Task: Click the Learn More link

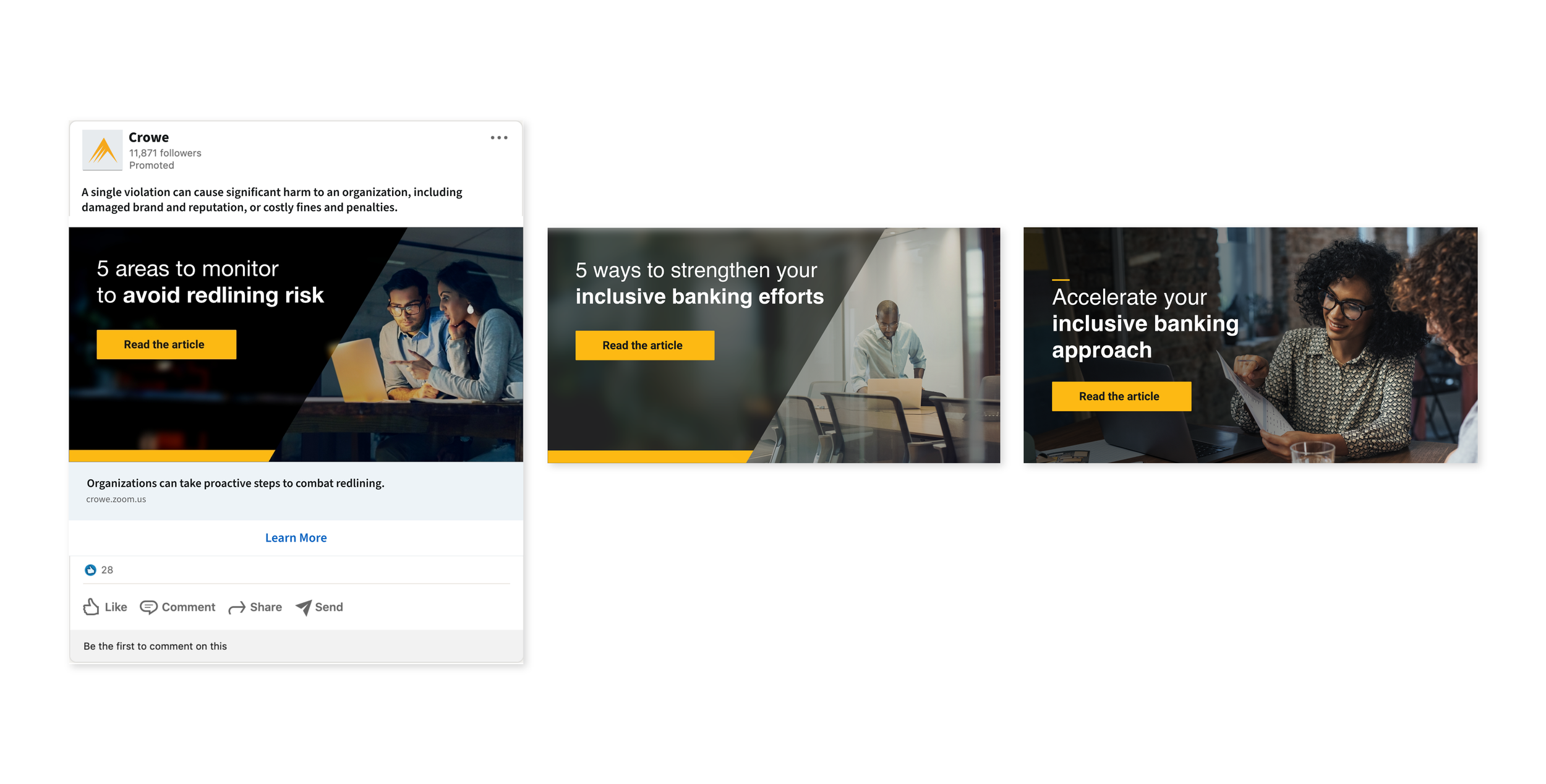Action: [x=296, y=538]
